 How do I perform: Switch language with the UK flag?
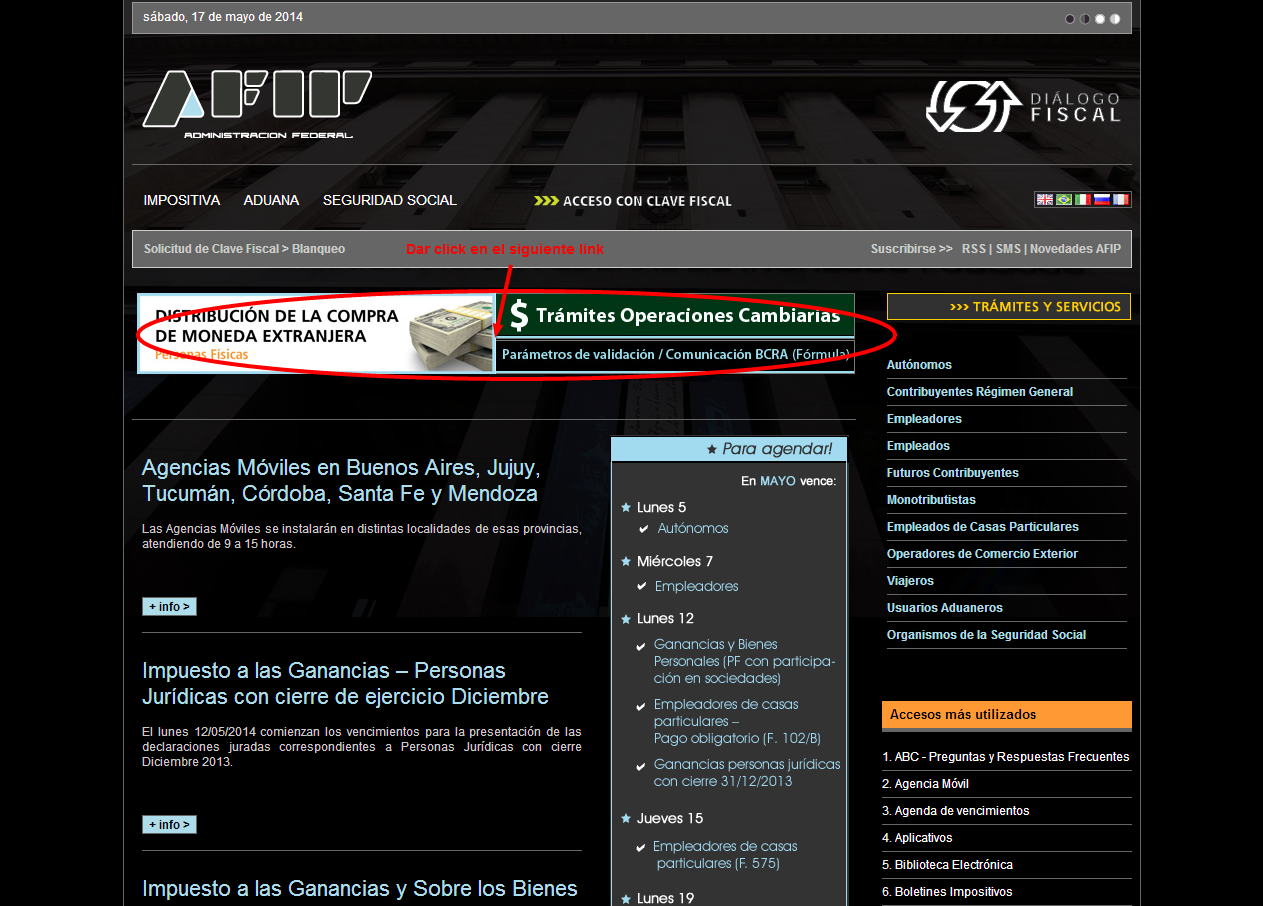pos(1044,200)
